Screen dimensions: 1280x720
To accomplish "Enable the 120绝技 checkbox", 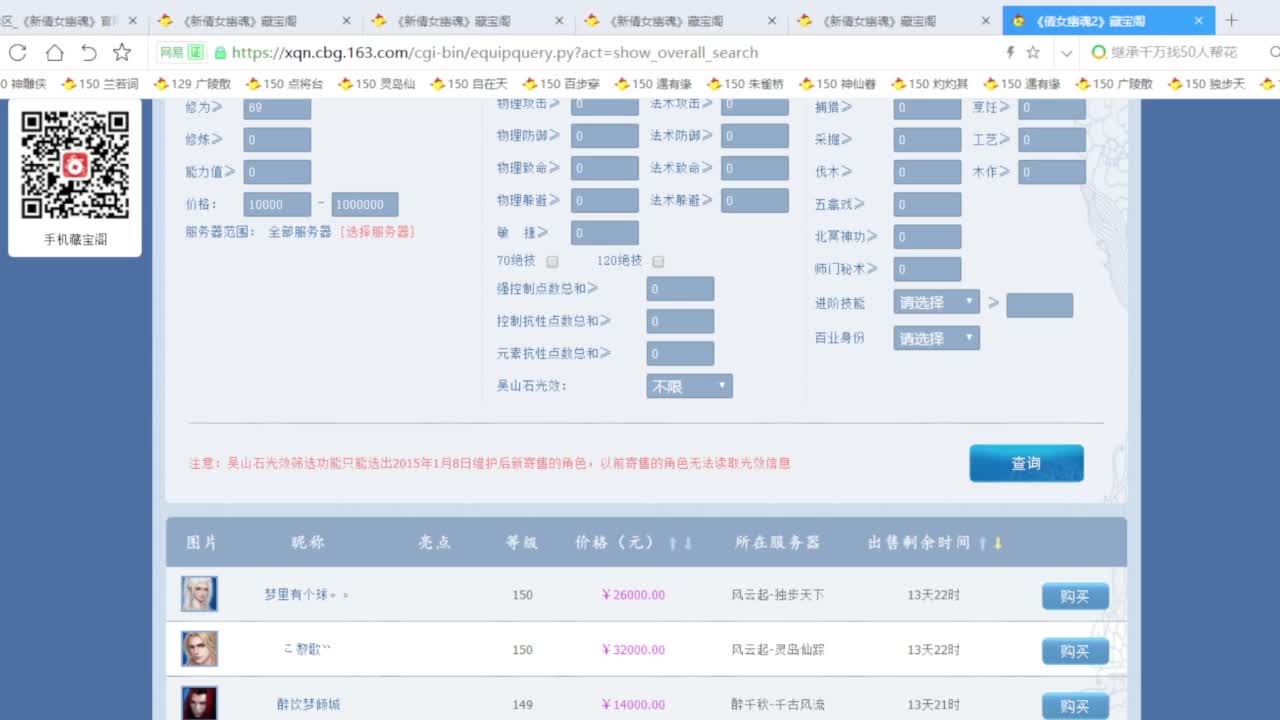I will [x=658, y=261].
